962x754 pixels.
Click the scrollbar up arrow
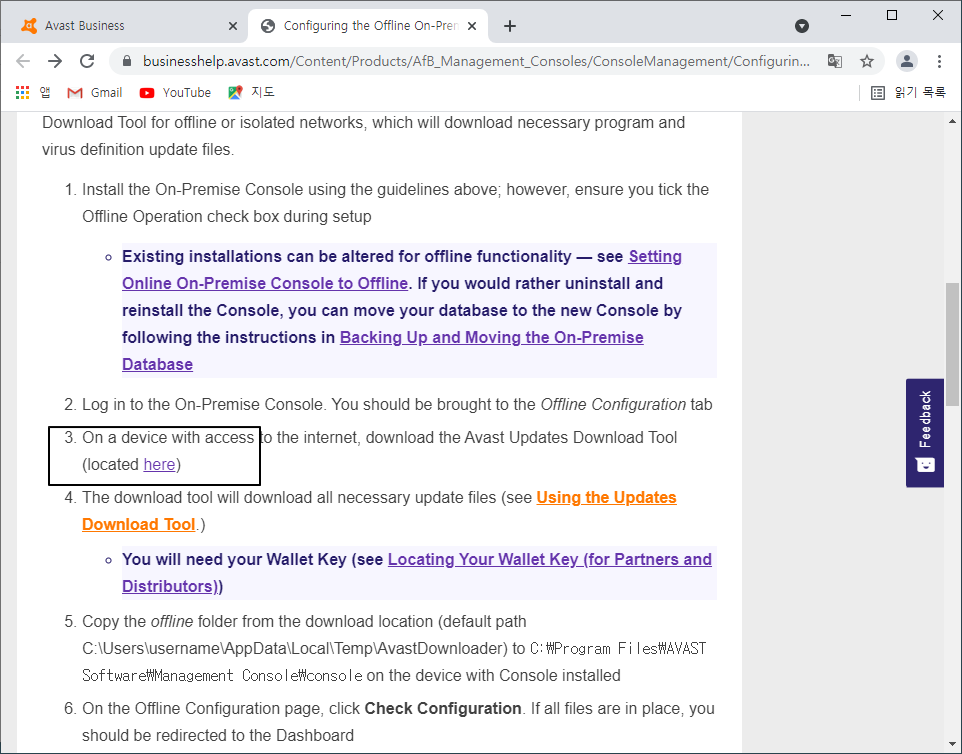coord(952,121)
